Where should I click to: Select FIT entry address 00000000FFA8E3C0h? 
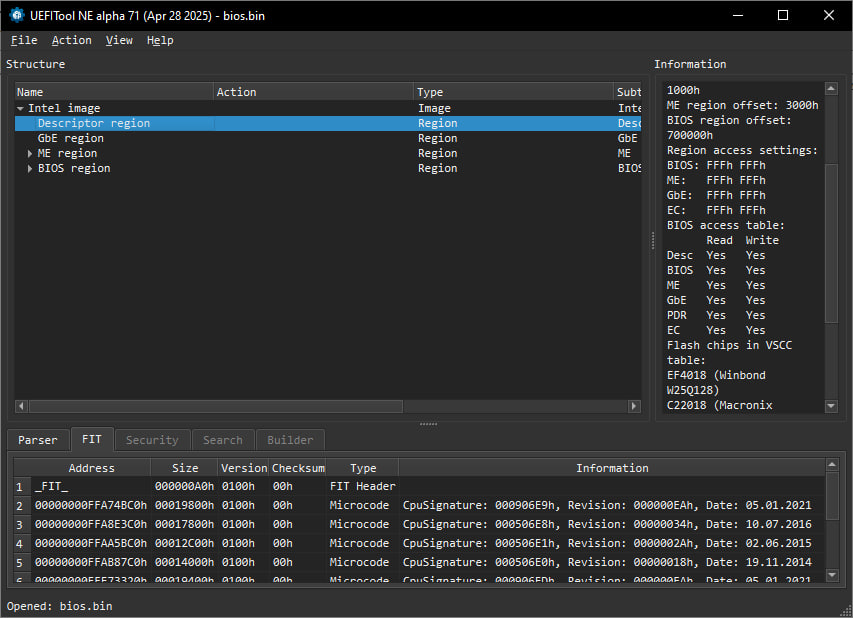tap(91, 524)
